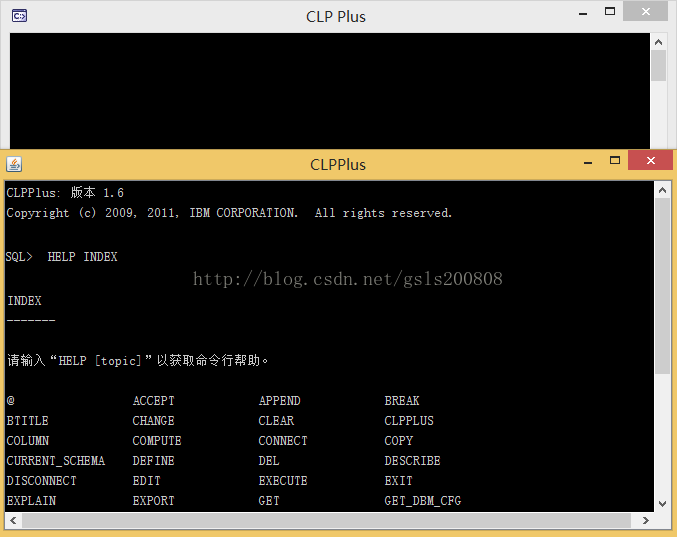Screen dimensions: 677x537
Task: Click the CLP Plus console window icon
Action: point(19,16)
